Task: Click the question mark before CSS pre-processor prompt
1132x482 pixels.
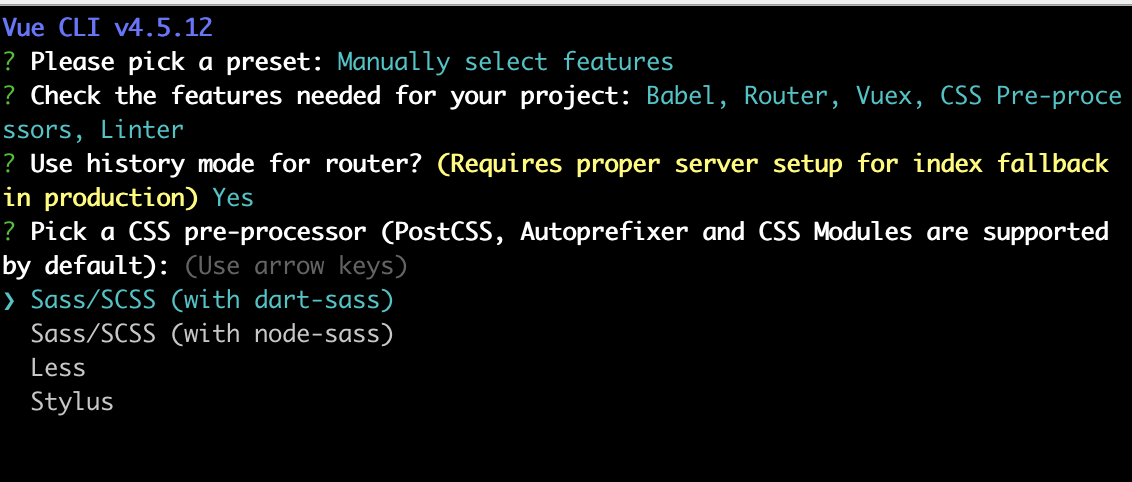Action: click(x=9, y=232)
